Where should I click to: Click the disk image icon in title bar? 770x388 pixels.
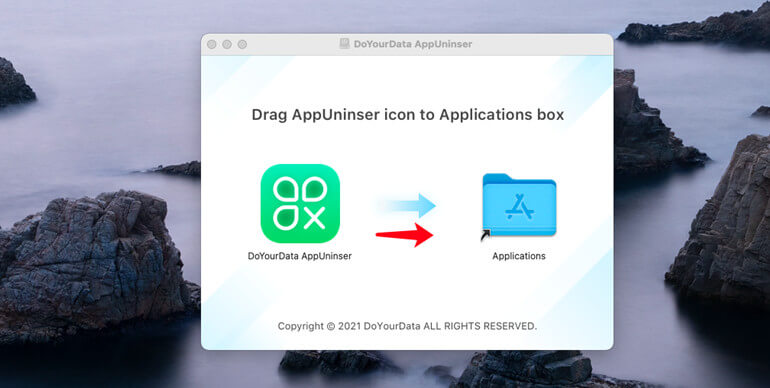point(345,44)
